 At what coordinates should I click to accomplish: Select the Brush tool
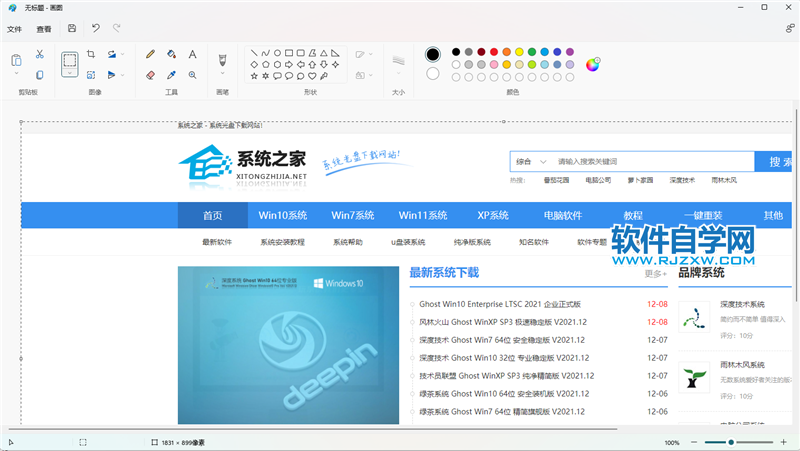[x=222, y=60]
